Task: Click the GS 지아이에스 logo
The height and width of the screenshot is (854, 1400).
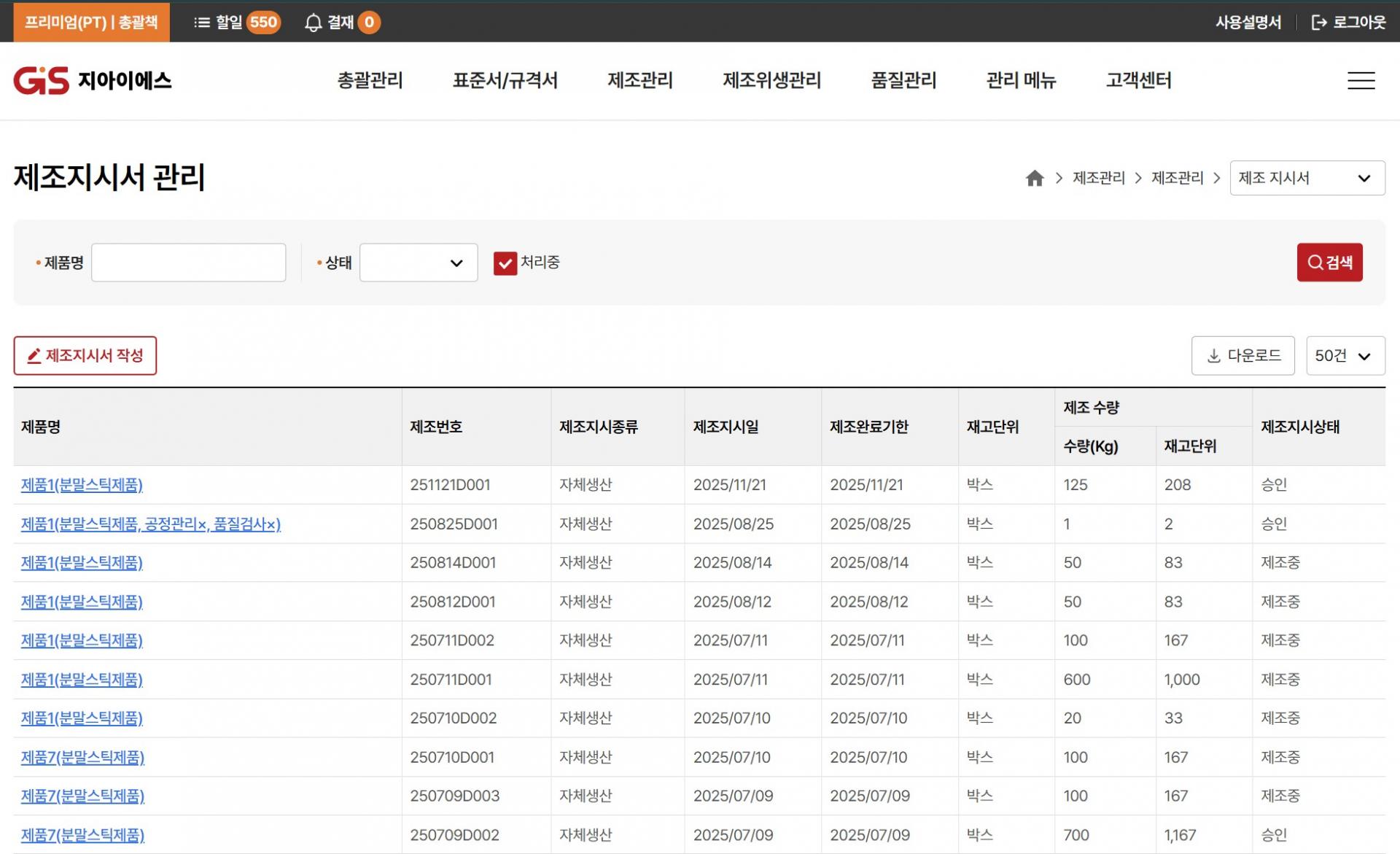Action: pos(93,80)
